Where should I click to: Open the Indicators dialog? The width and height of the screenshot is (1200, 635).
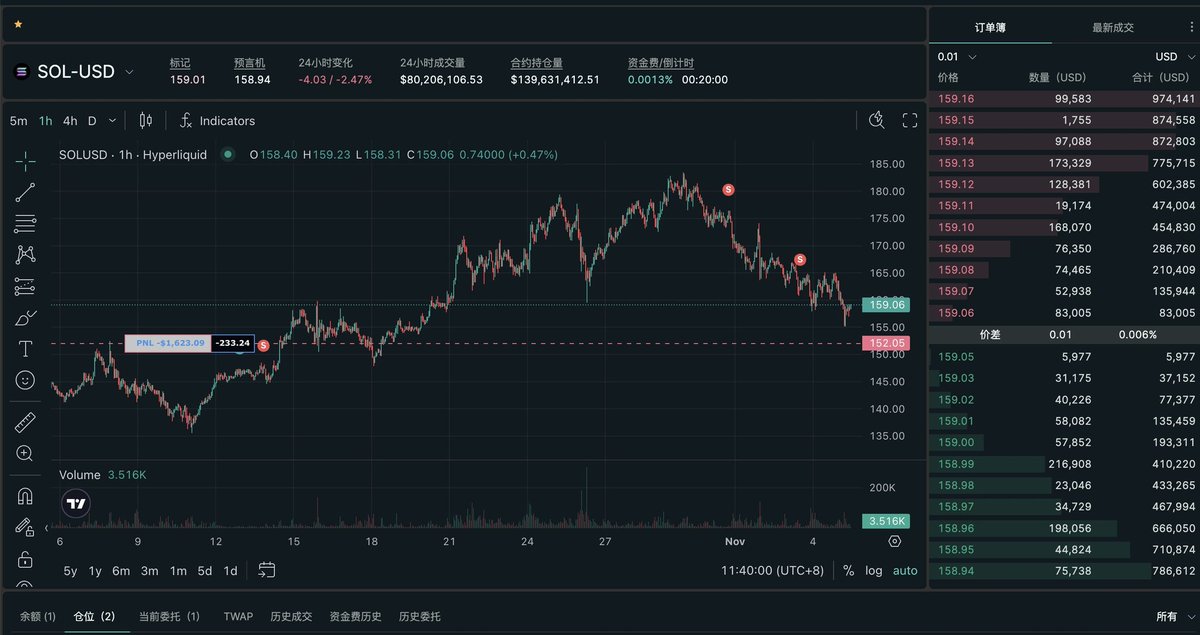click(x=217, y=120)
